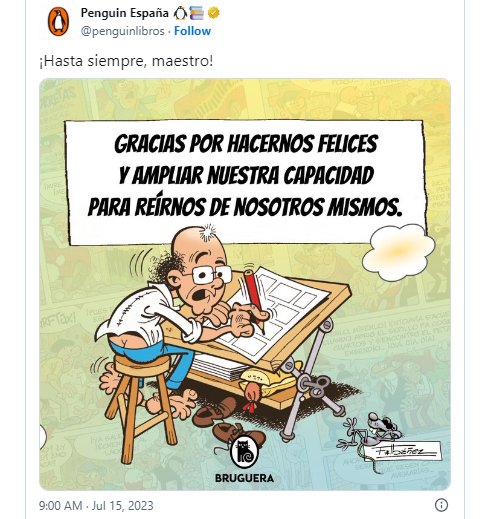Click the tweet text ¡Hasta siempre, maestro!
Viewport: 499px width, 519px height.
tap(126, 61)
